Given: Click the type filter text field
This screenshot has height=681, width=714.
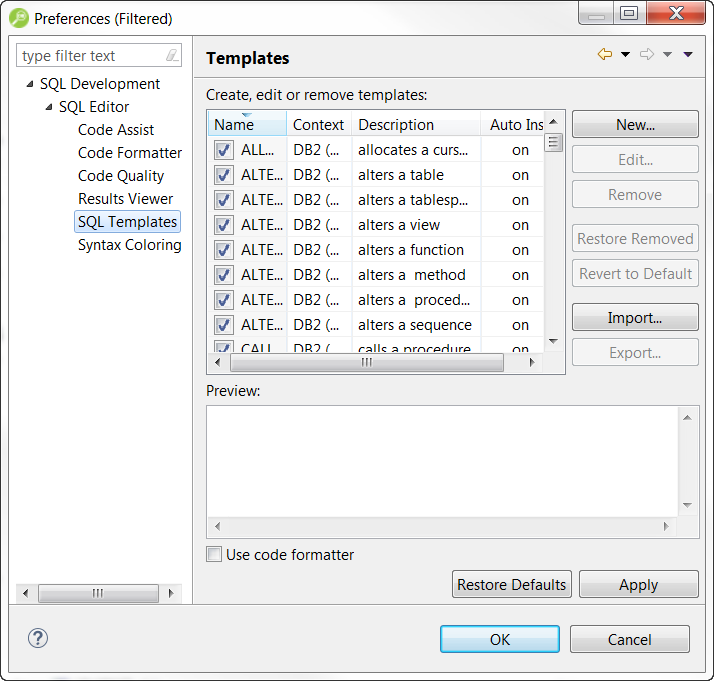Looking at the screenshot, I should [x=90, y=56].
